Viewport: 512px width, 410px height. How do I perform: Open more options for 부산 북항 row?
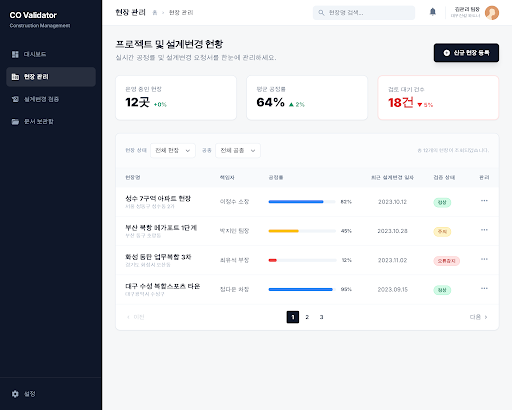[x=484, y=230]
